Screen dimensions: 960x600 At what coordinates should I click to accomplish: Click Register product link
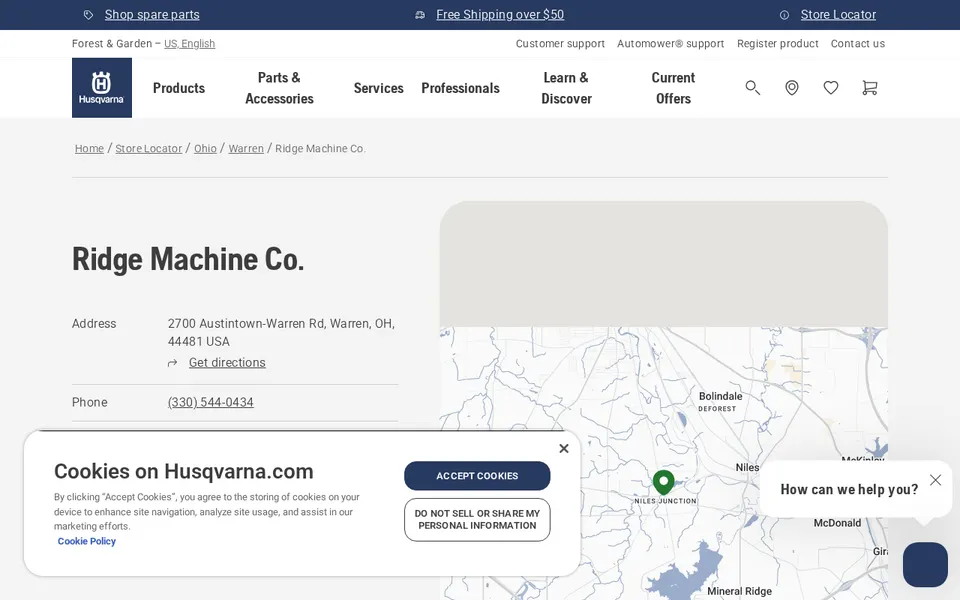pos(778,43)
